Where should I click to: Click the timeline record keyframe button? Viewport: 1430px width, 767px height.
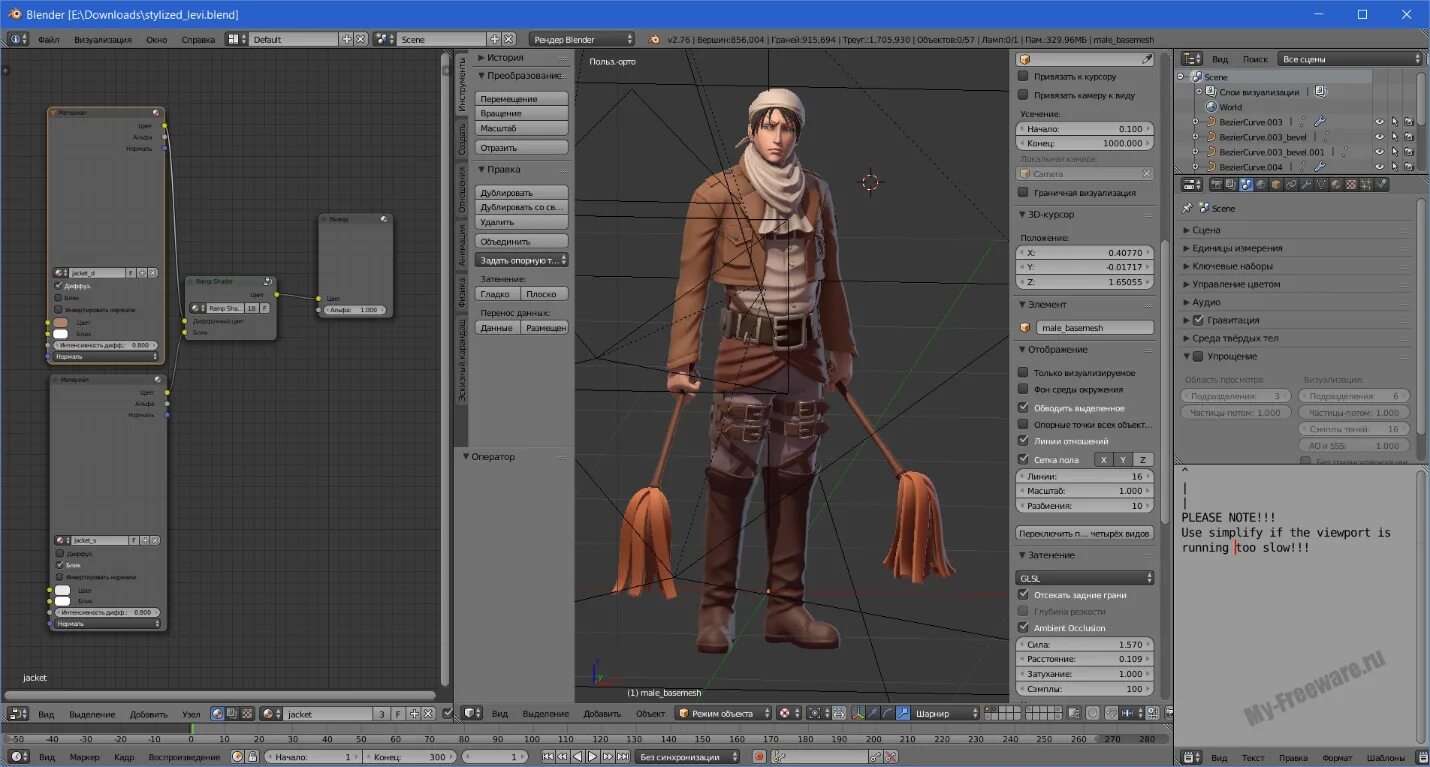click(759, 757)
